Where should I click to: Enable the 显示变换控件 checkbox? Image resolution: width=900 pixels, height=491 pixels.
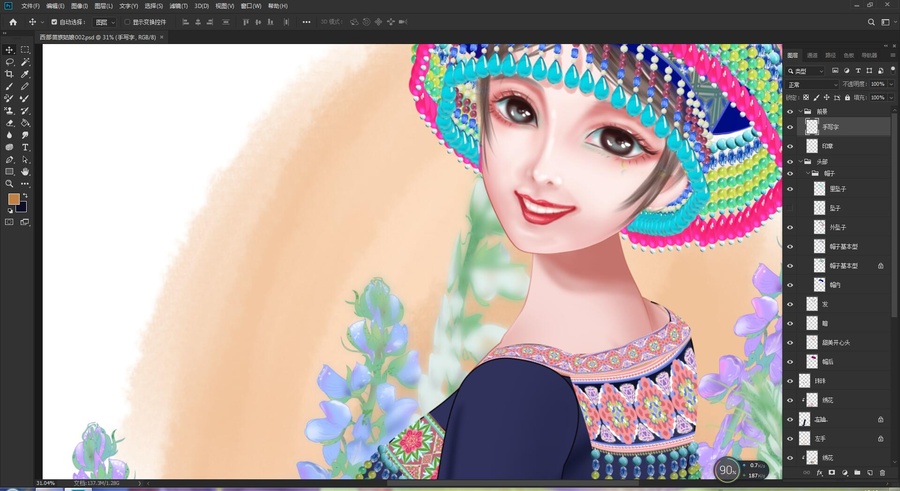[x=127, y=22]
